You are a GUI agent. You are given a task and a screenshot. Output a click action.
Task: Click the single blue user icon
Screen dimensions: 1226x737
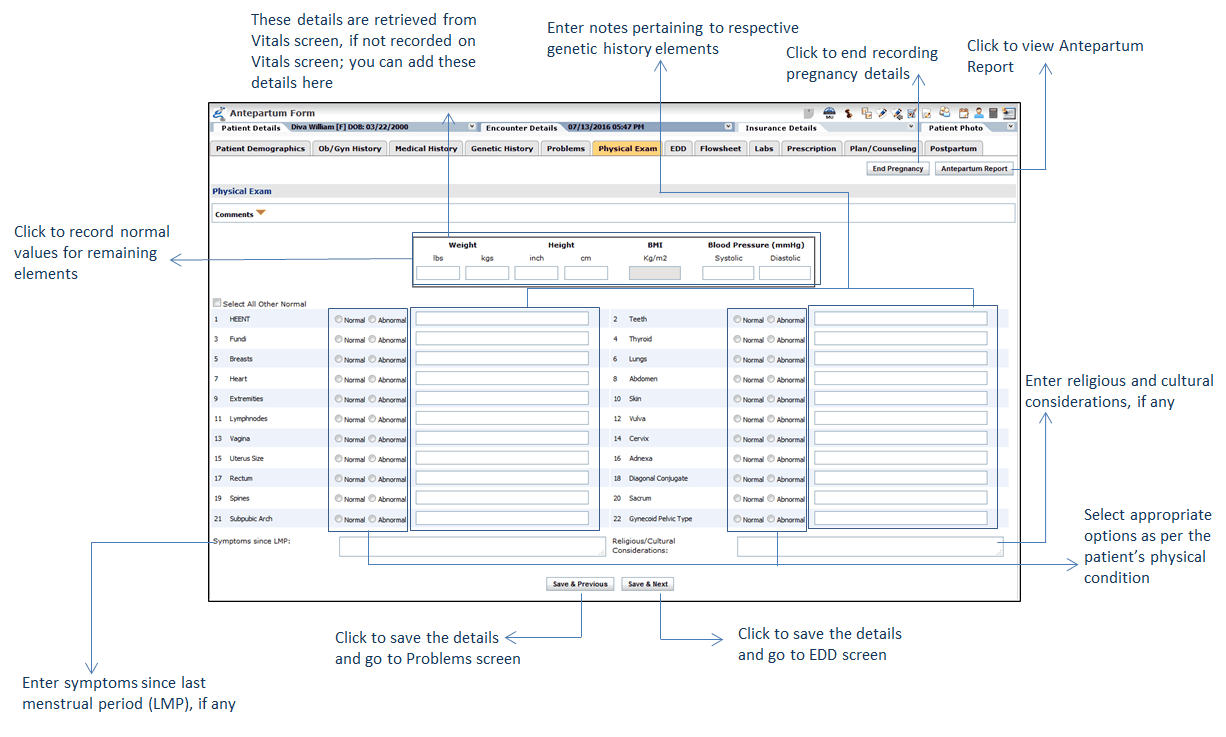[x=979, y=113]
